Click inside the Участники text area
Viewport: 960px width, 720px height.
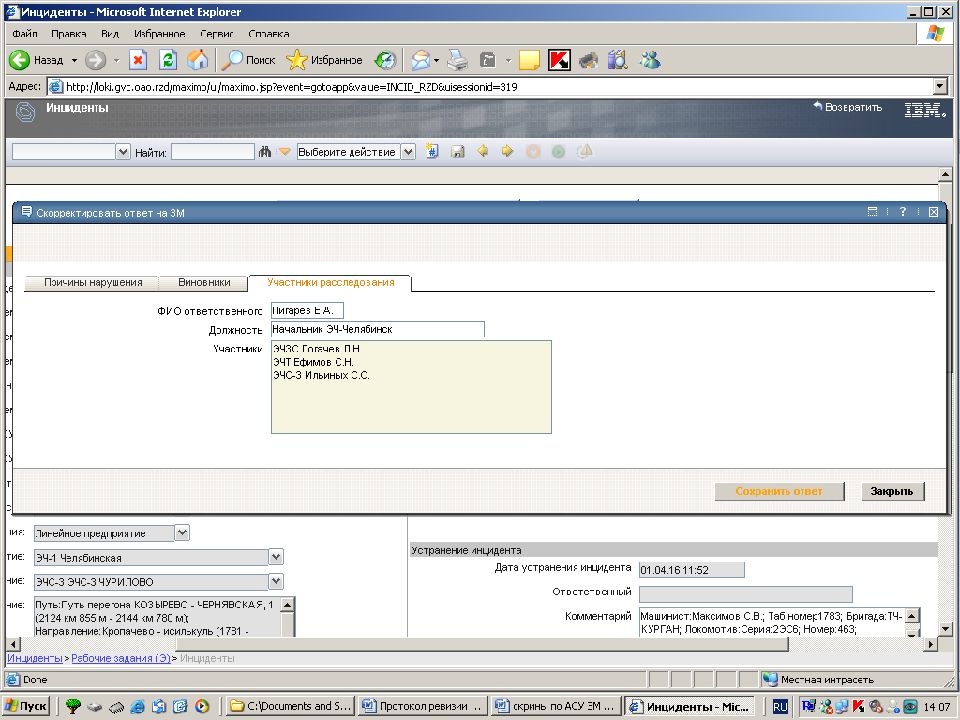[x=411, y=387]
